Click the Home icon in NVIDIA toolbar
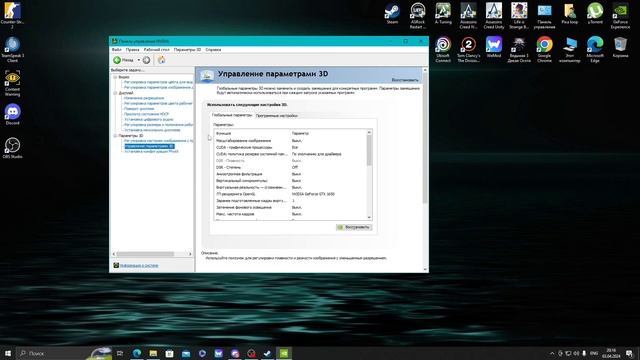Image resolution: width=640 pixels, height=360 pixels. coord(162,60)
